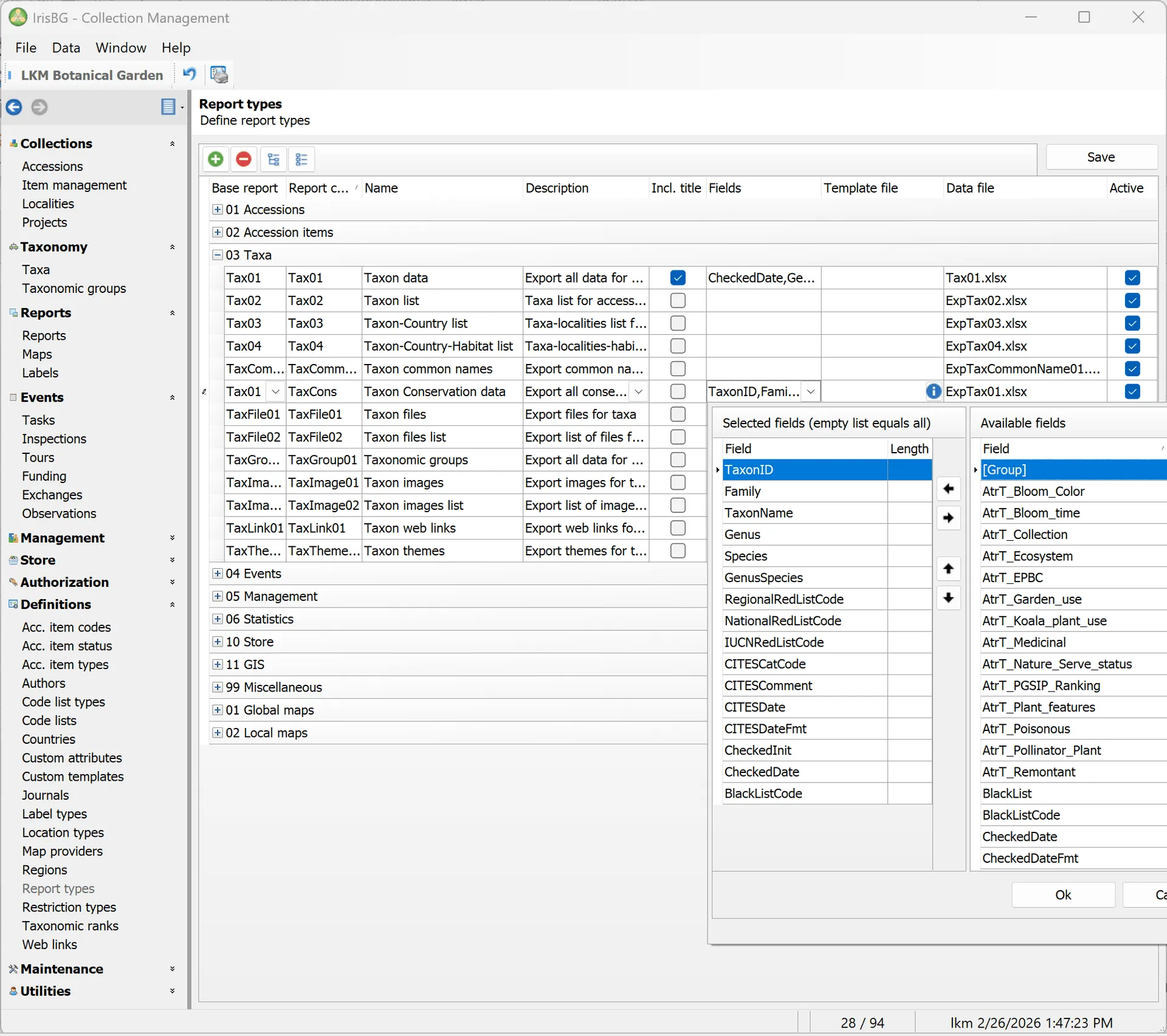1167x1036 pixels.
Task: Open the Help menu
Action: click(x=176, y=47)
